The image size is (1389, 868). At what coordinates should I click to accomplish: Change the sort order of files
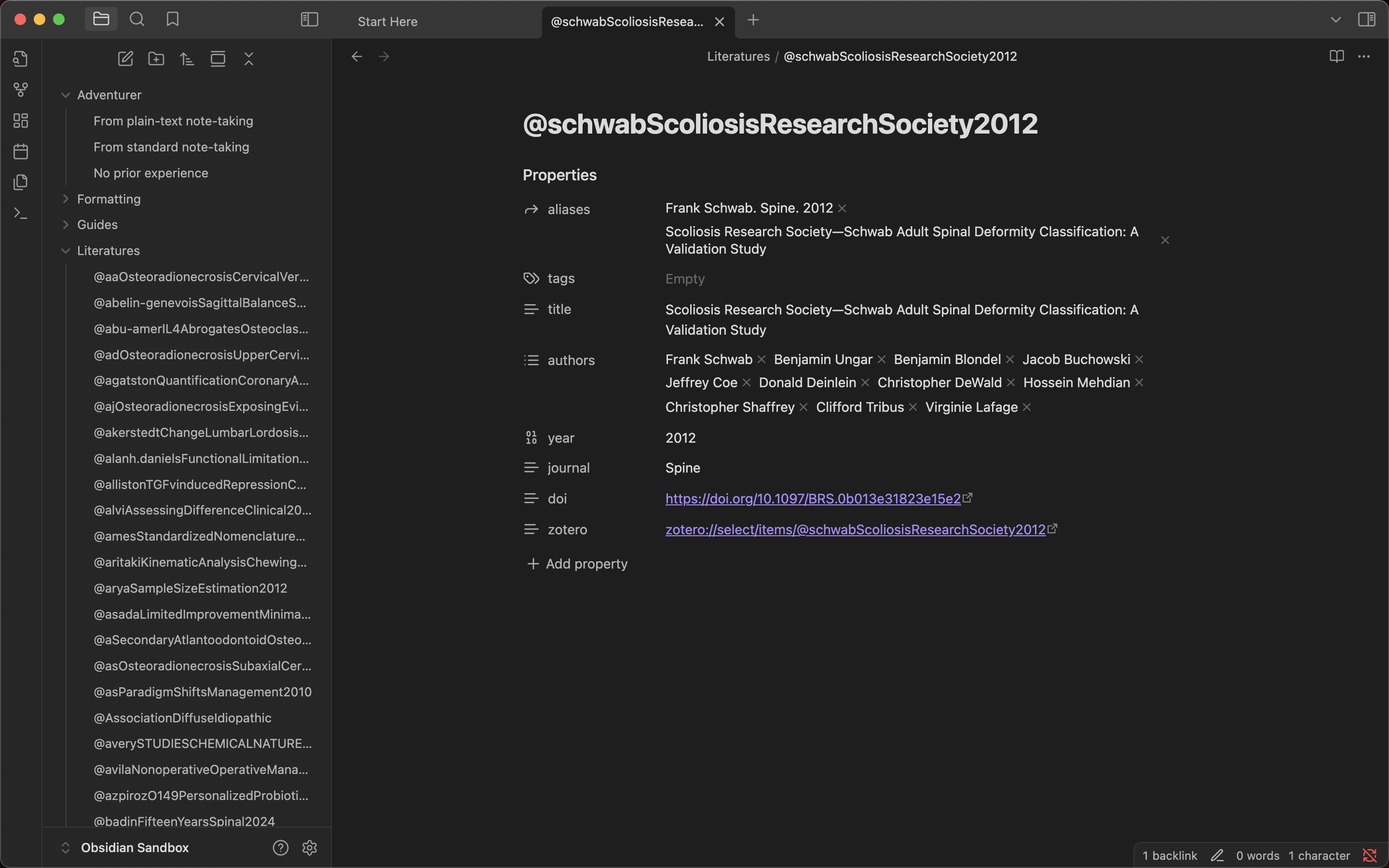(x=187, y=58)
